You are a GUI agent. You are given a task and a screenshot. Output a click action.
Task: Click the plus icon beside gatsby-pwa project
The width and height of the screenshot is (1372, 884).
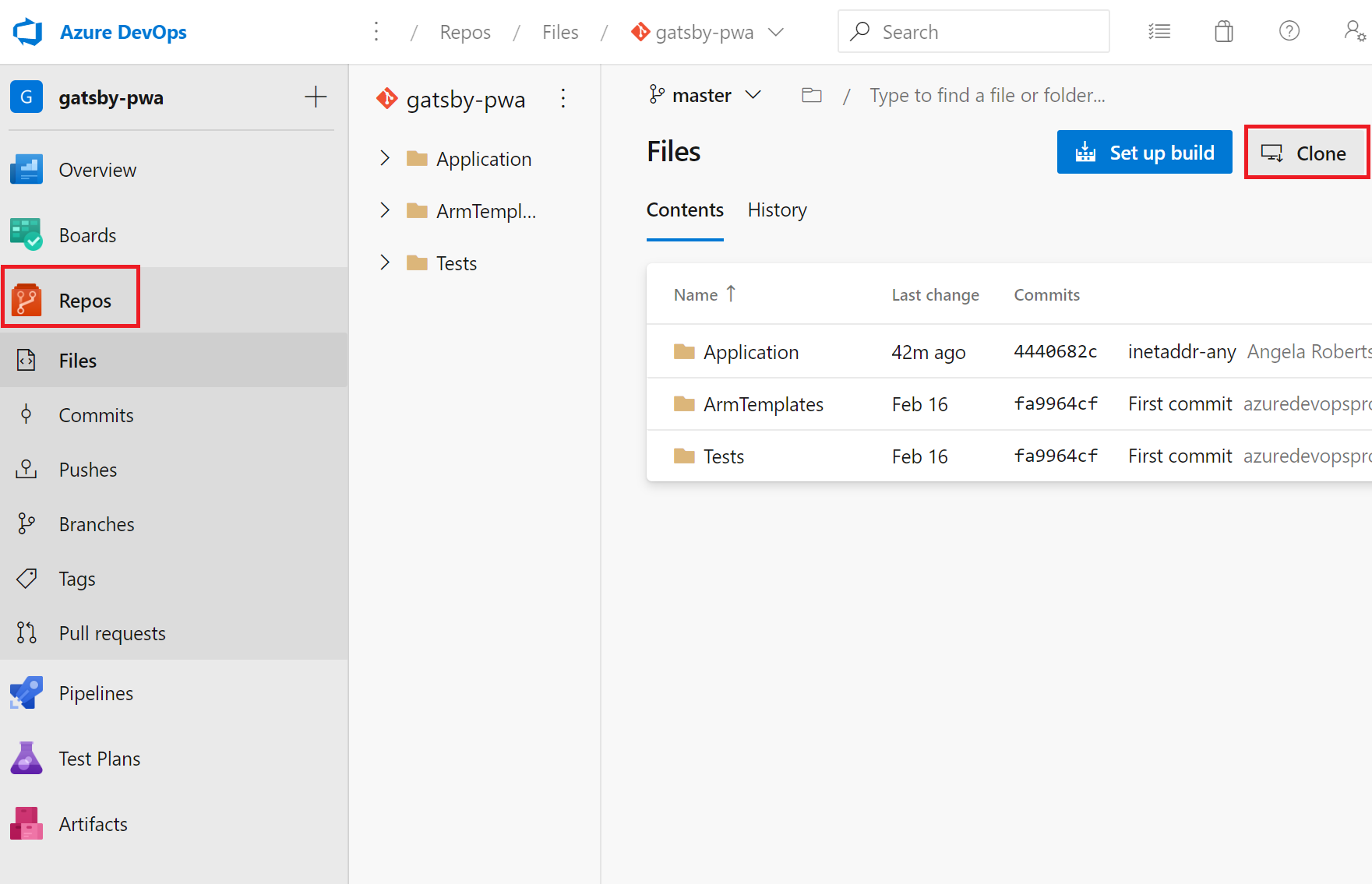point(316,97)
